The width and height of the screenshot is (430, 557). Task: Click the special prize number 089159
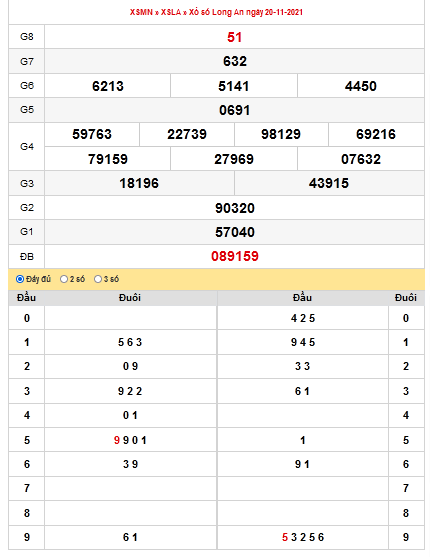click(235, 256)
